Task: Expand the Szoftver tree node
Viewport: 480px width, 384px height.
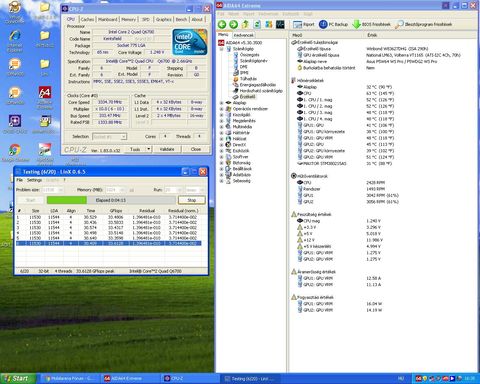Action: (221, 157)
